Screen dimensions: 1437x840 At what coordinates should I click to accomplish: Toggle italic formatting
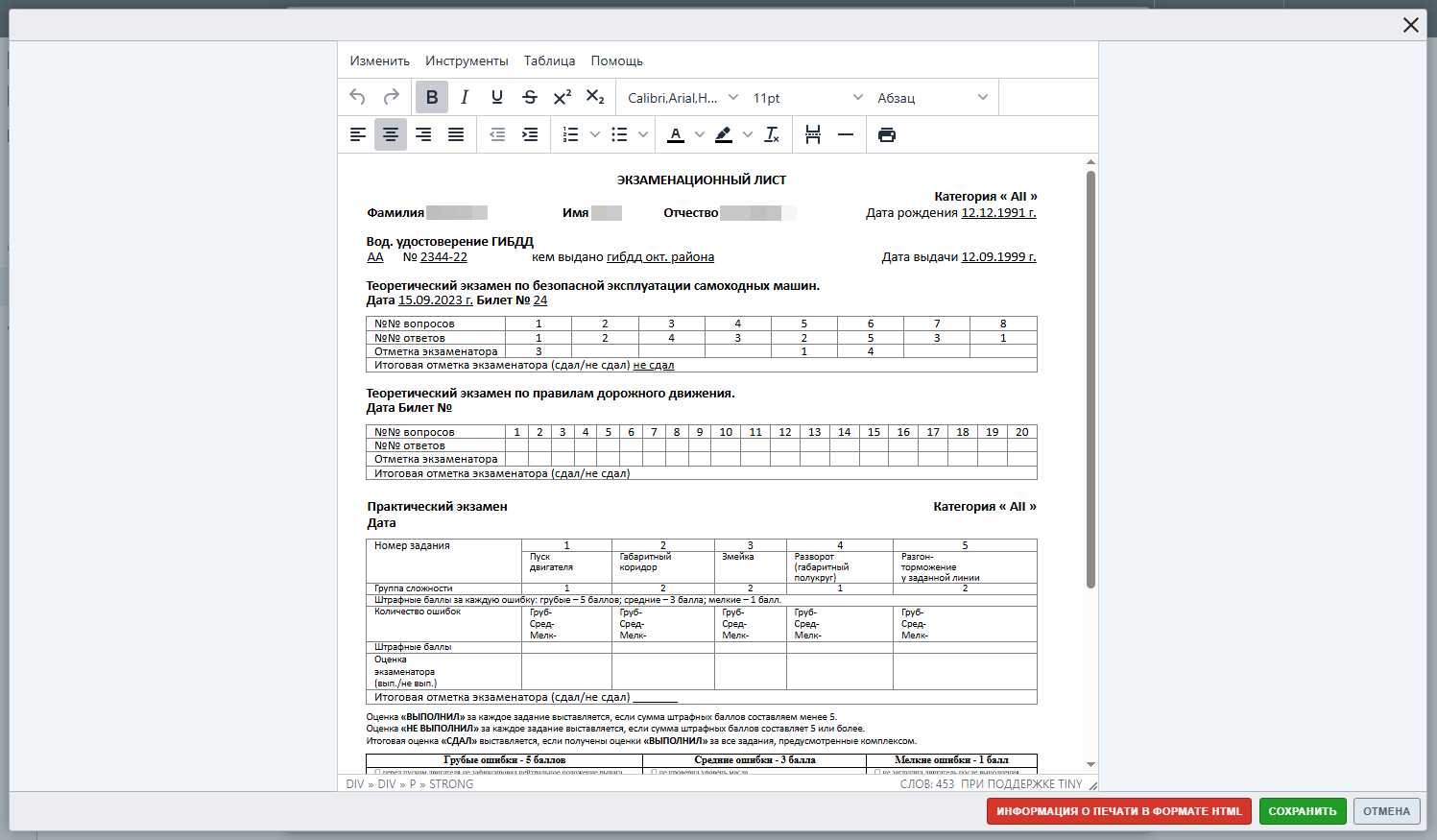465,97
